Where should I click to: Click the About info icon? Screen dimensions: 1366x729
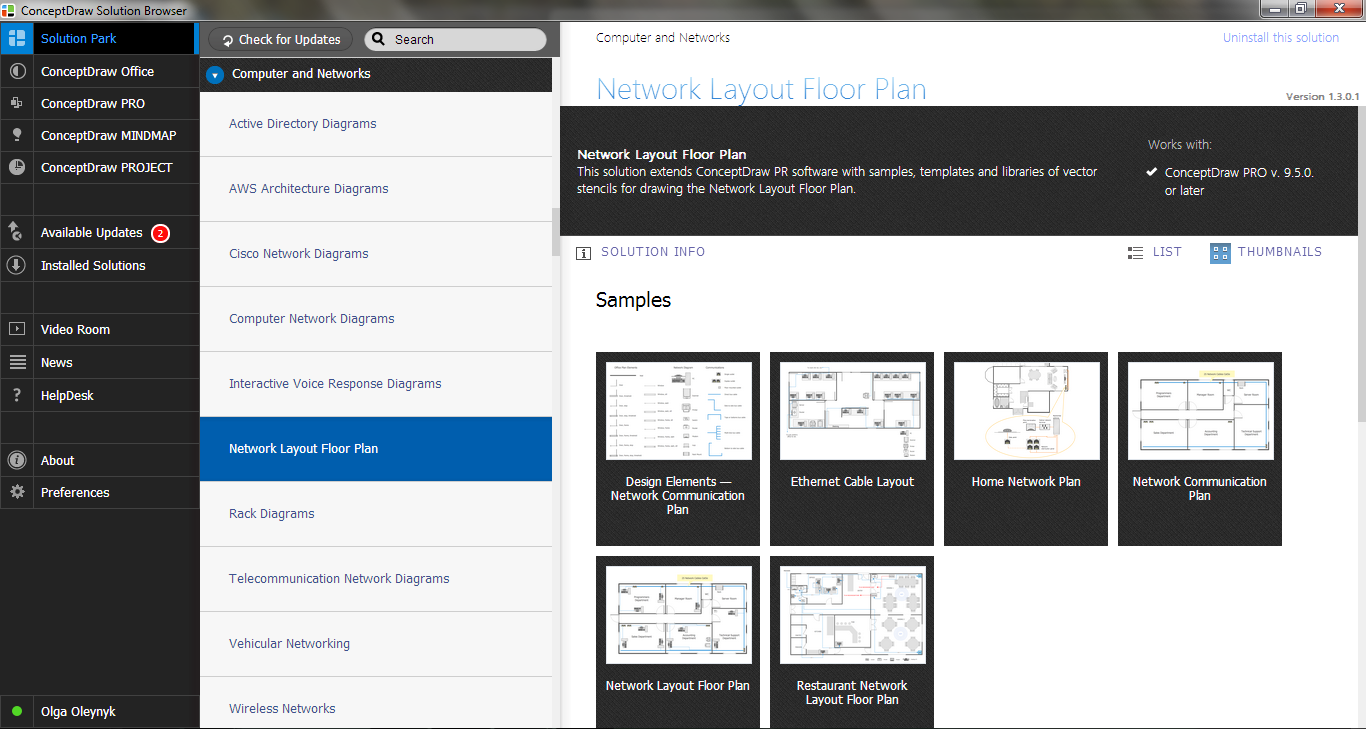coord(16,461)
